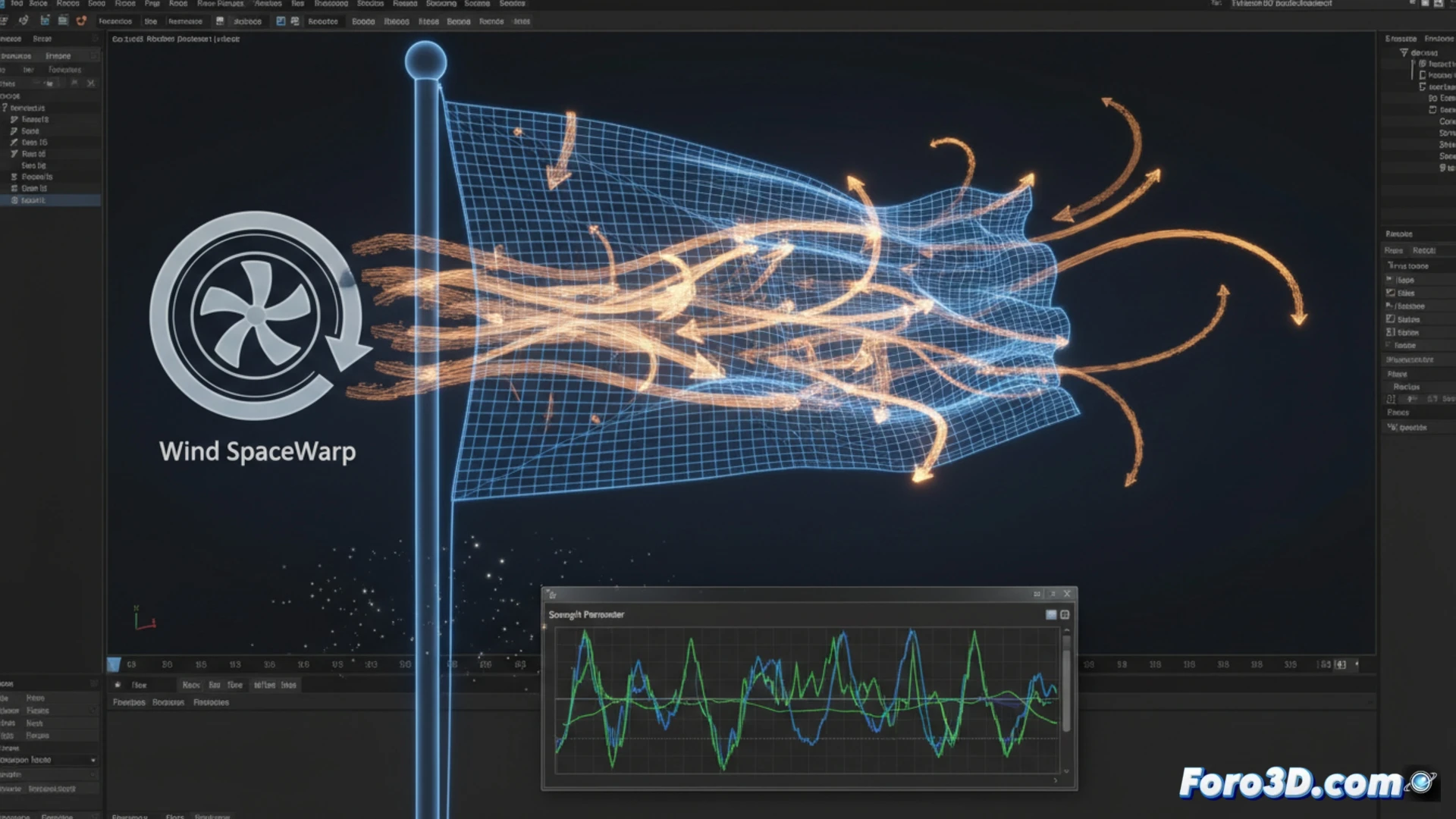Click the first text button in toolbar

pyautogui.click(x=115, y=21)
